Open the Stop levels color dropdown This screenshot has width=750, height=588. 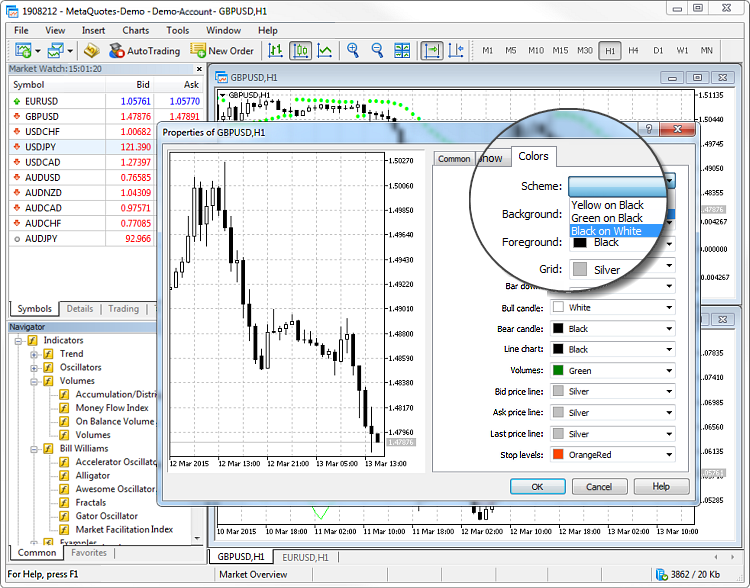tap(613, 455)
